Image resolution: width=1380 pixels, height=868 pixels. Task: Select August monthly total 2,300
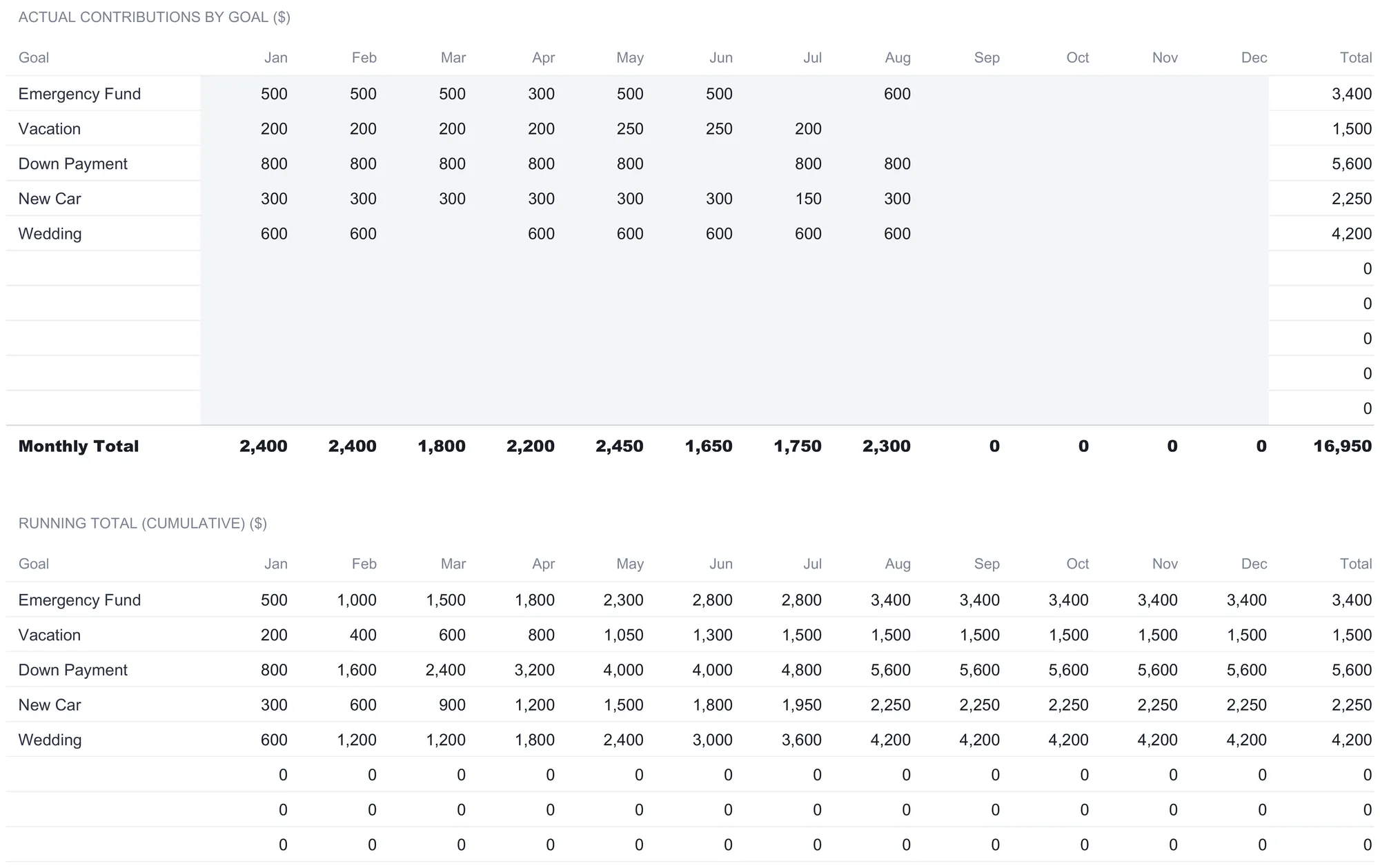click(887, 446)
